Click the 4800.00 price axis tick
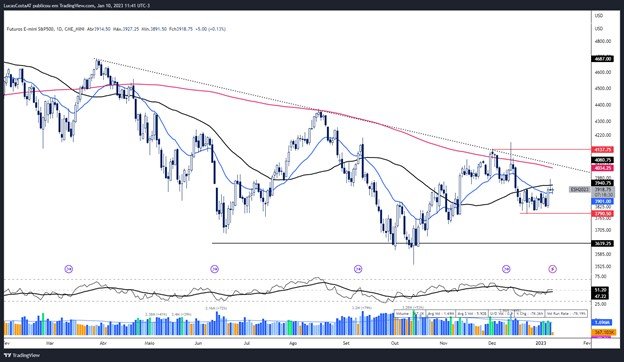This screenshot has width=624, height=362. [x=603, y=41]
